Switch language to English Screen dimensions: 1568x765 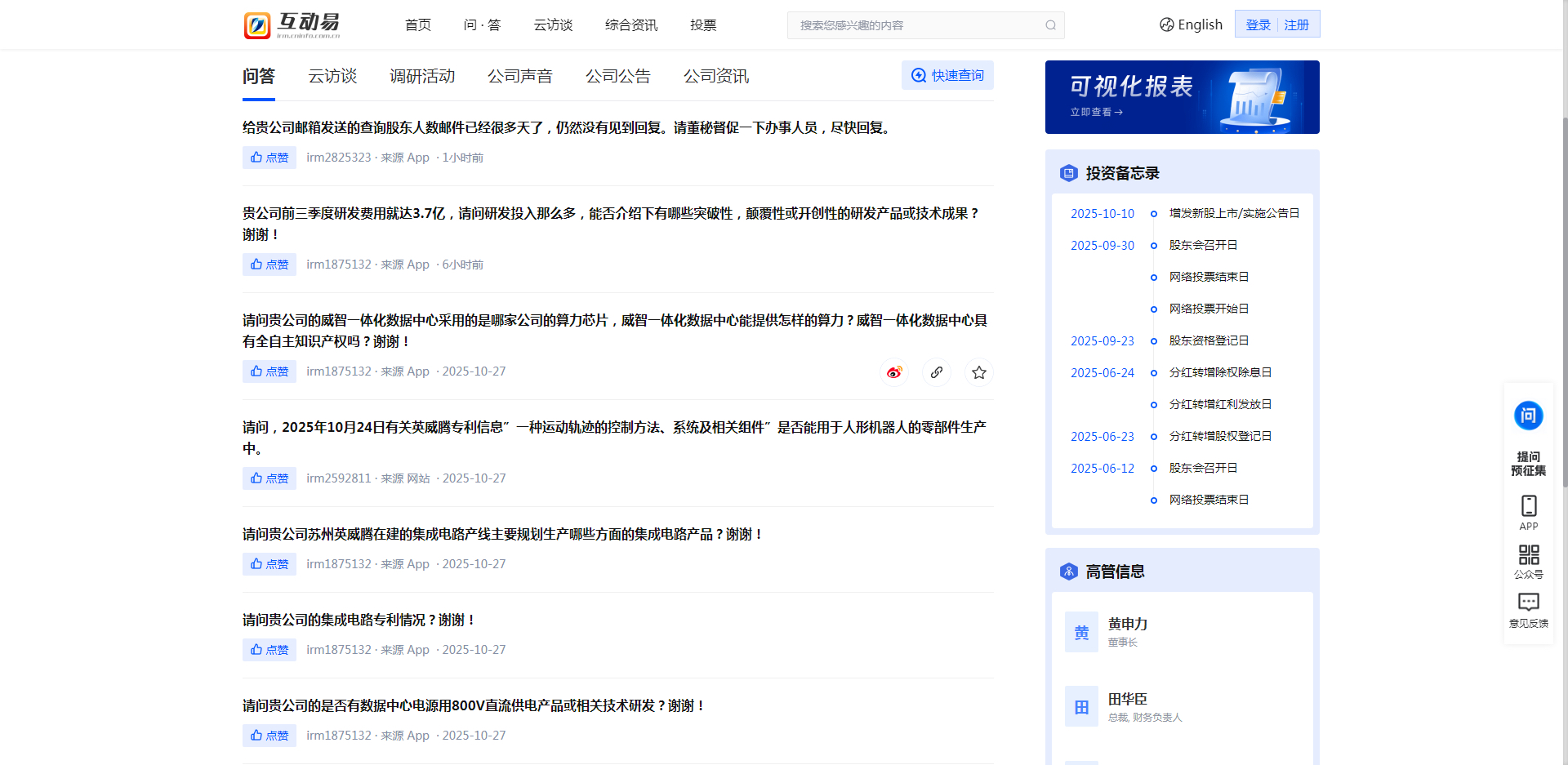tap(1191, 24)
